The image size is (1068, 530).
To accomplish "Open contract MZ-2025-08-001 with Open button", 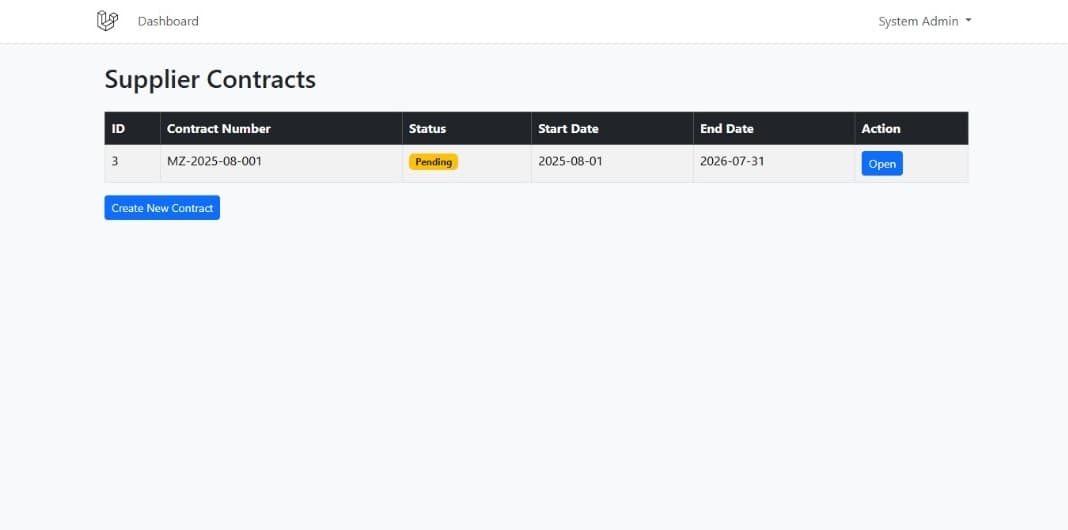I will [x=882, y=163].
